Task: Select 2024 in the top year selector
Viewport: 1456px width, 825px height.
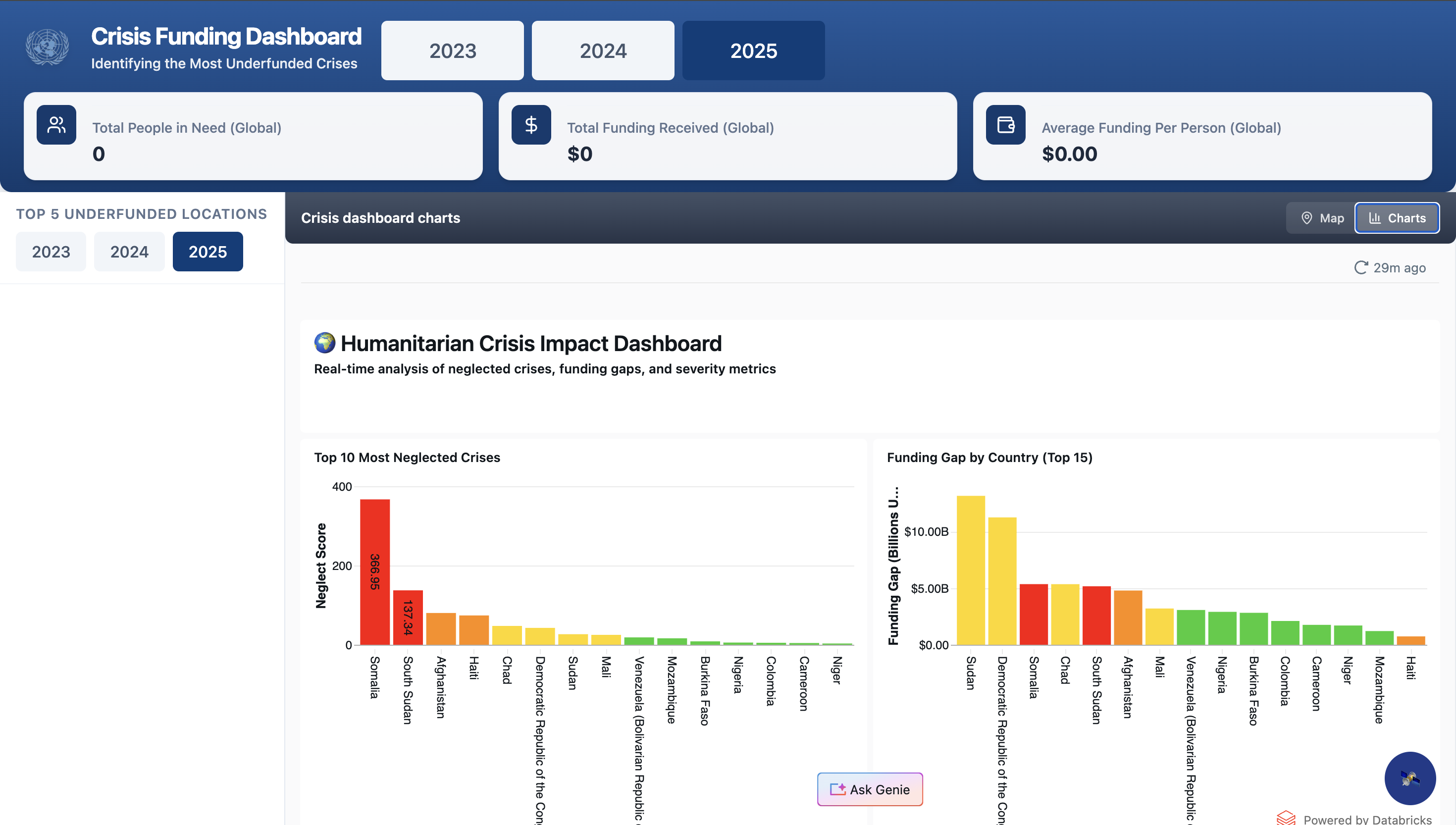Action: (603, 51)
